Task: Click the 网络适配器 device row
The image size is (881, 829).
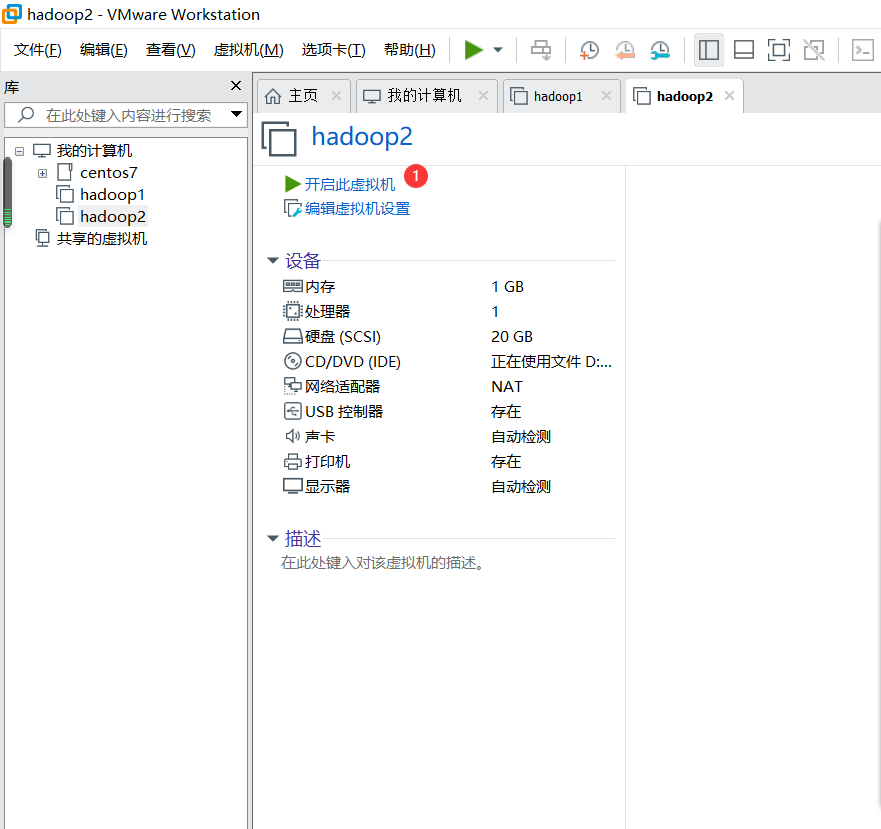Action: (x=447, y=387)
